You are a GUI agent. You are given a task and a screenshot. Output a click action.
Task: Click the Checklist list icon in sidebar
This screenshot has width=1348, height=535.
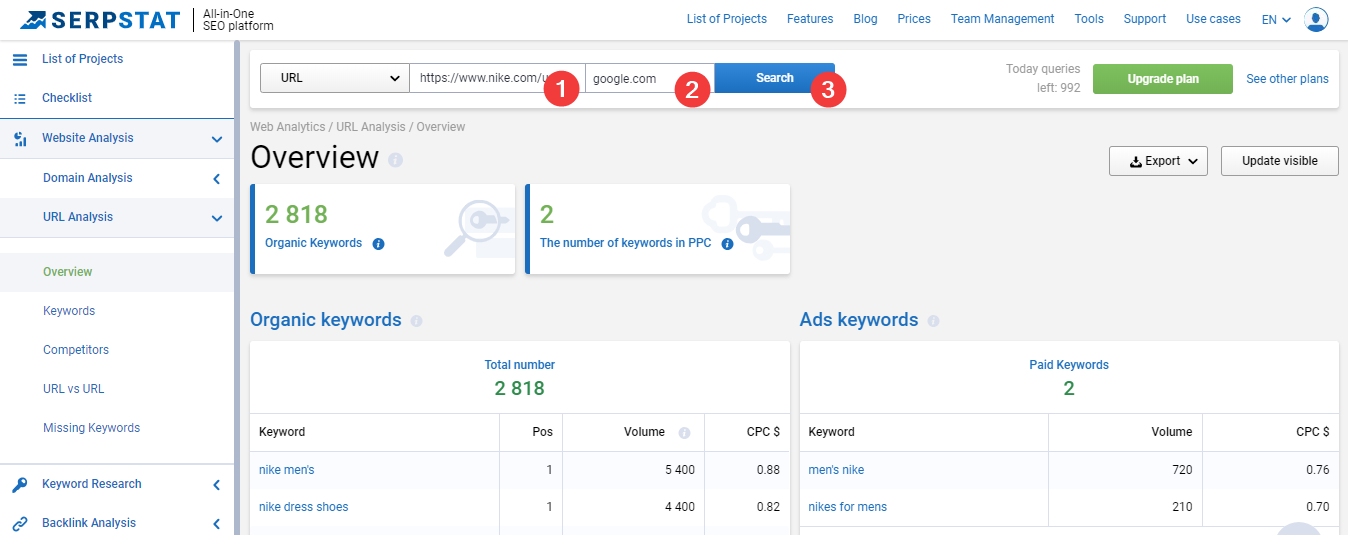pos(20,98)
